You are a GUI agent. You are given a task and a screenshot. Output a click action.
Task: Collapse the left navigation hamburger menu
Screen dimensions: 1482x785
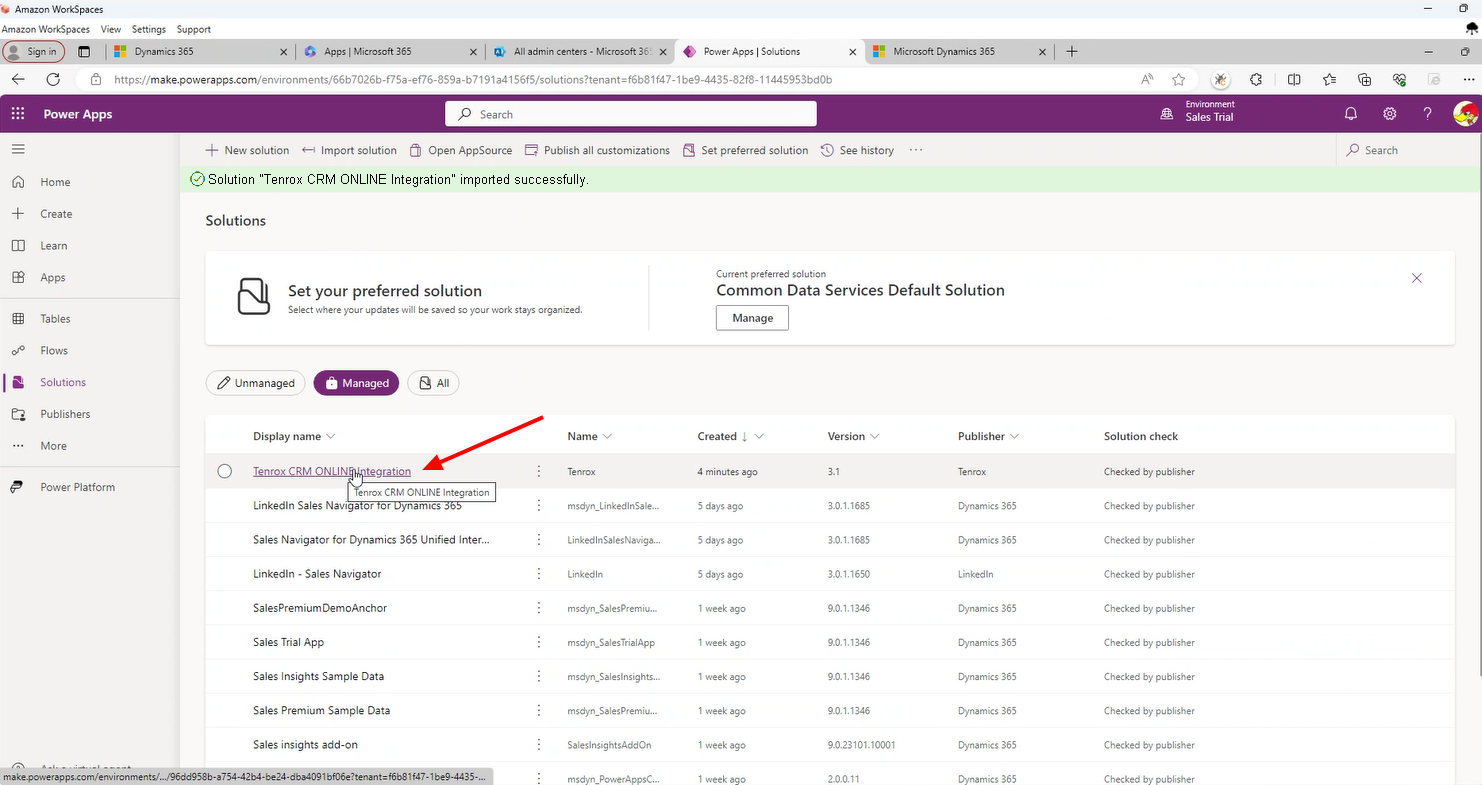[x=18, y=149]
